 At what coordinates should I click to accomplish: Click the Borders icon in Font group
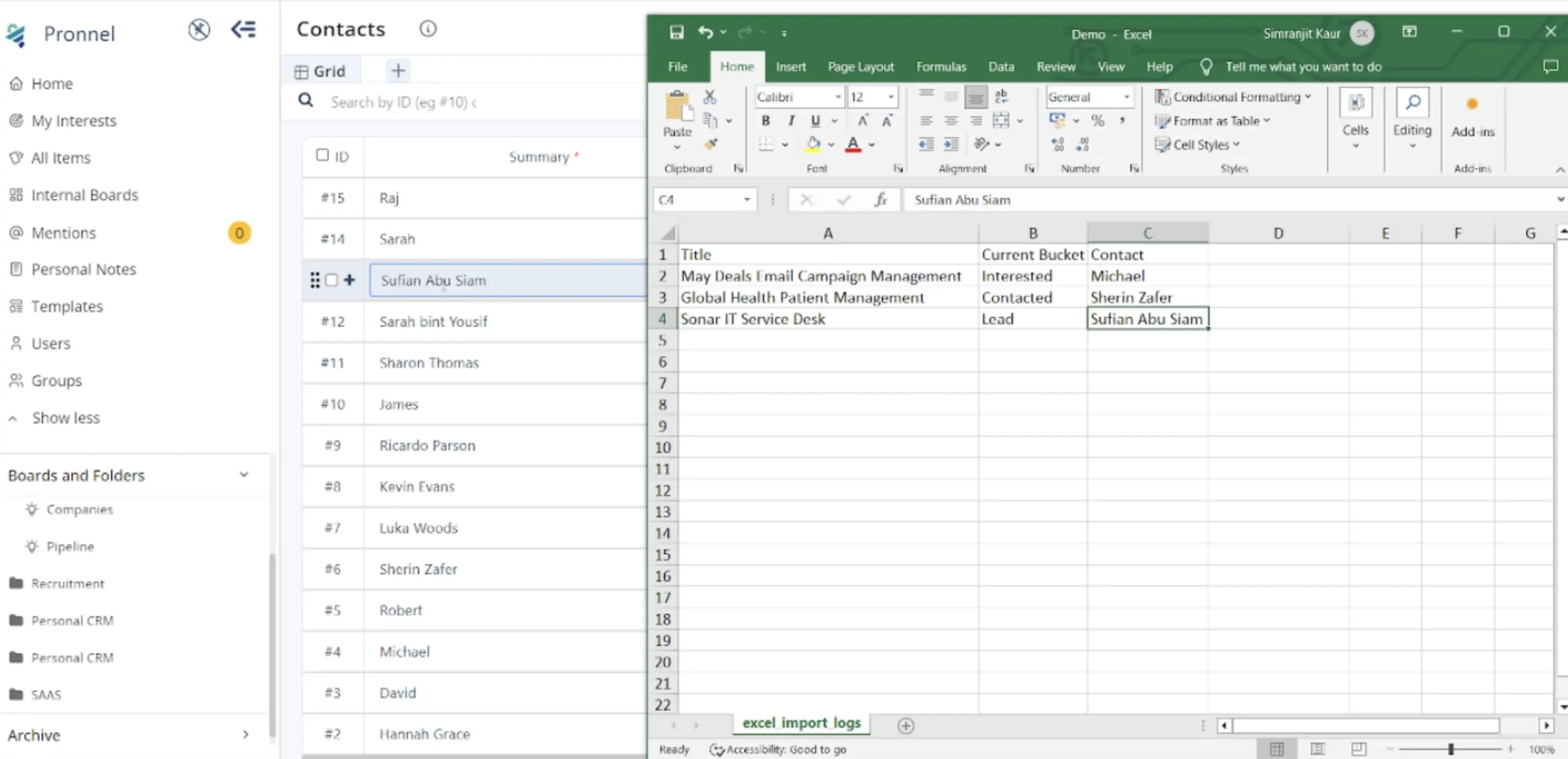pos(766,144)
